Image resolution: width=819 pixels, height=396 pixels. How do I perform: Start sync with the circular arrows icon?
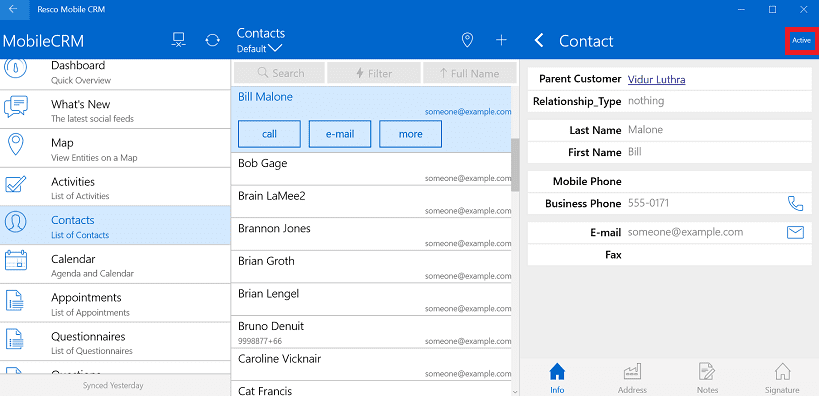[213, 41]
